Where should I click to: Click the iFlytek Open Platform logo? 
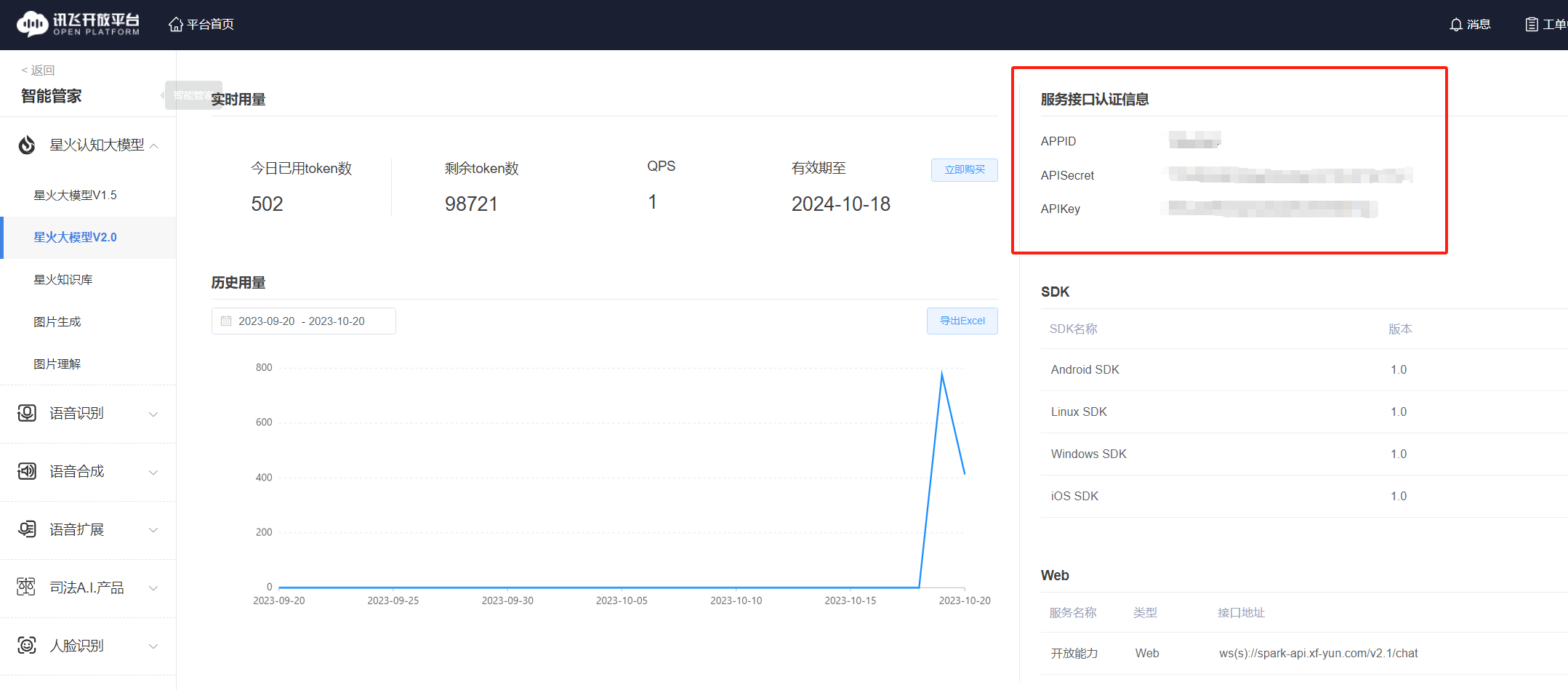(79, 24)
